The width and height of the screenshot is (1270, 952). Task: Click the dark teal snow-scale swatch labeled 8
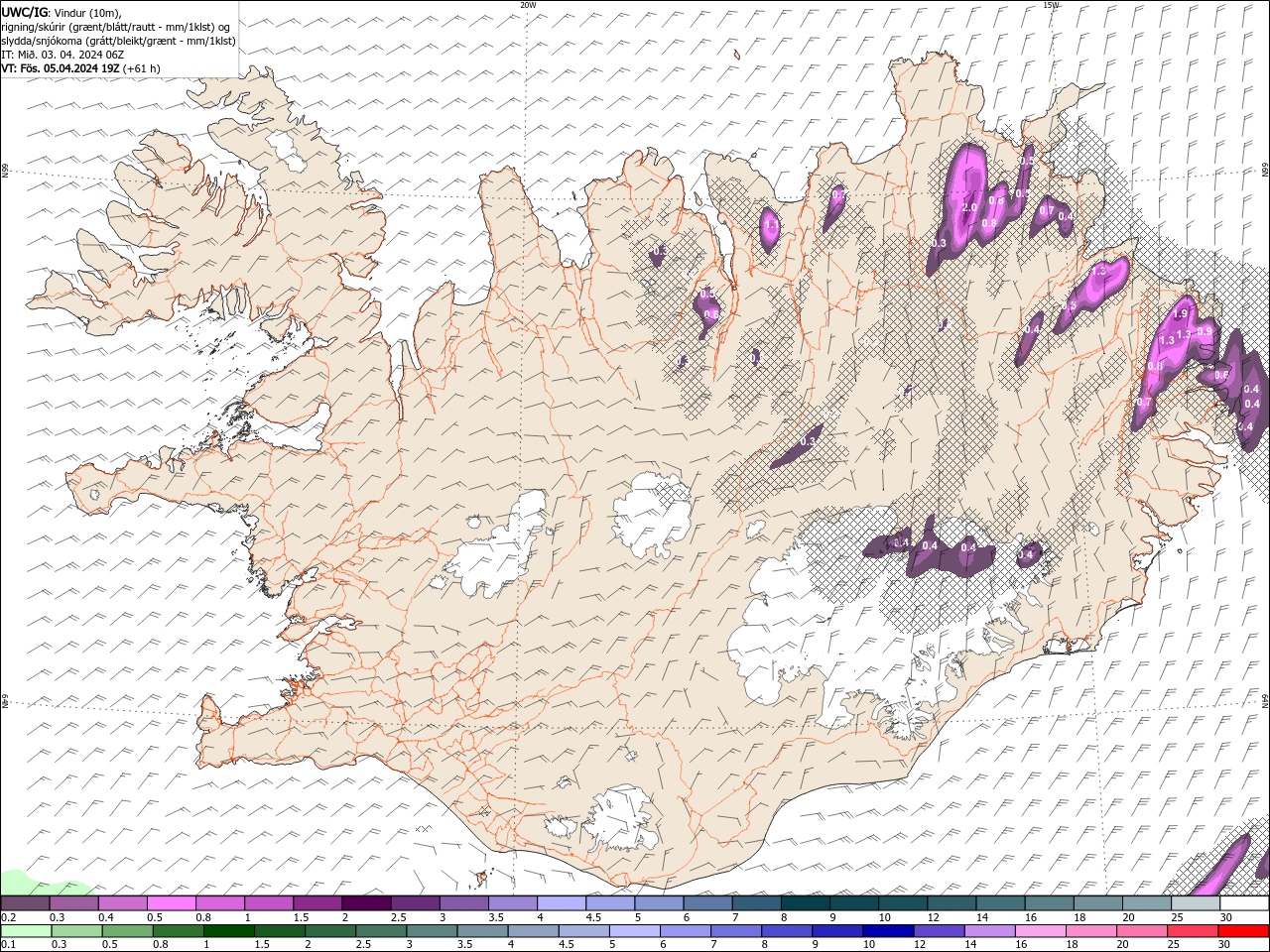[x=805, y=903]
